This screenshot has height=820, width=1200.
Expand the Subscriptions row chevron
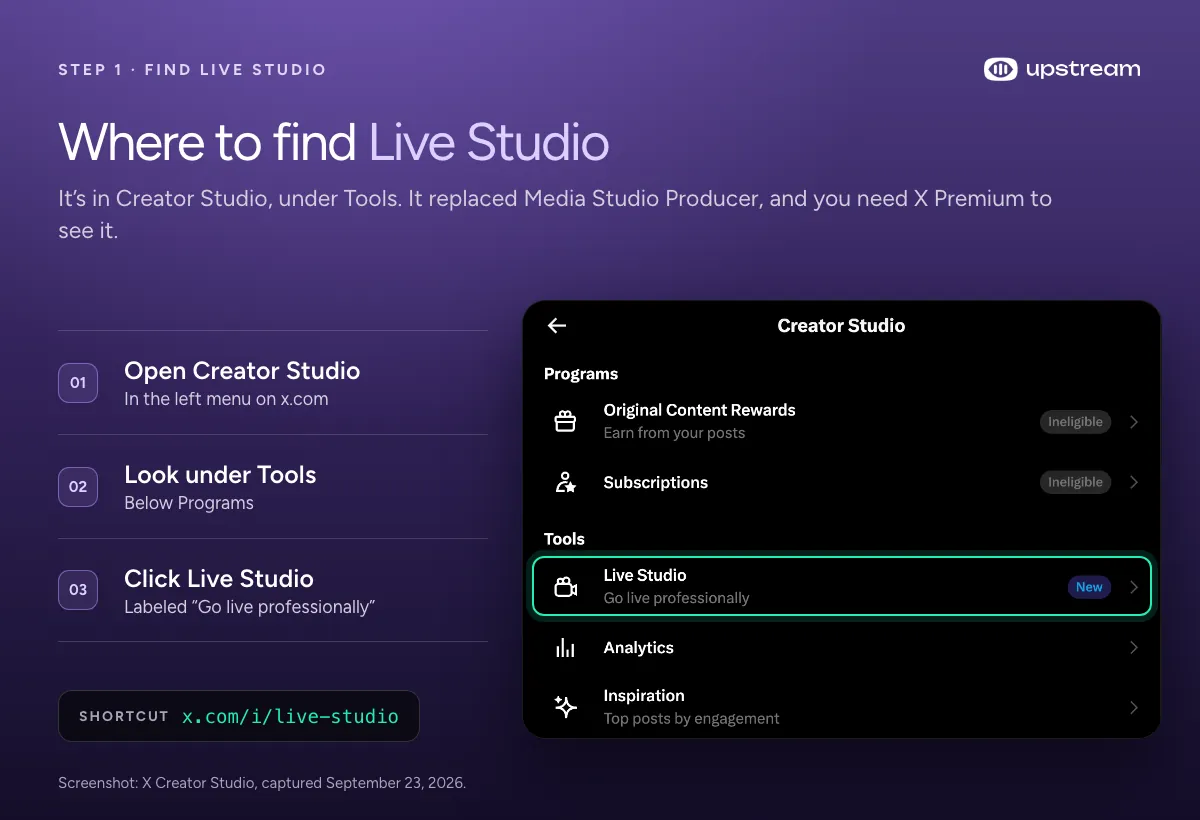(1134, 482)
